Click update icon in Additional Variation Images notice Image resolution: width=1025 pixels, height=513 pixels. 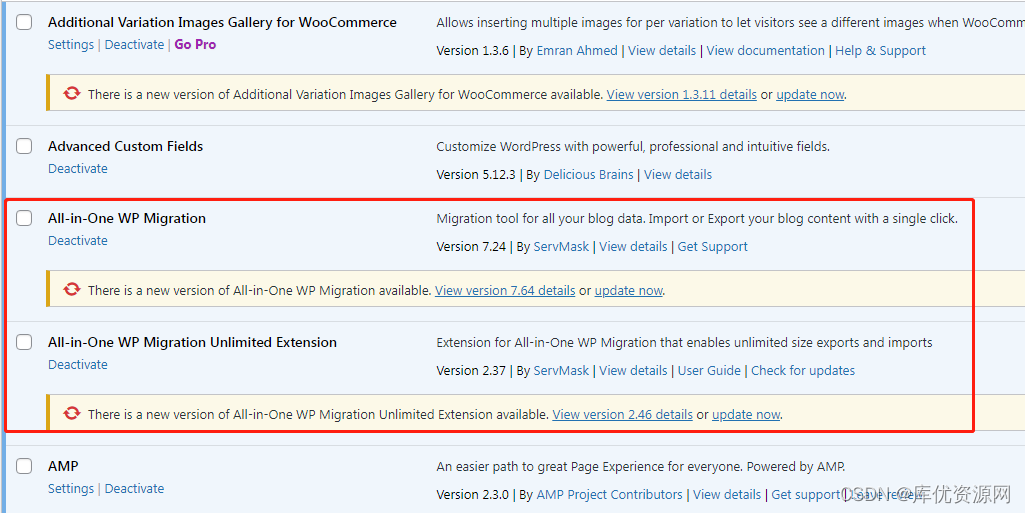click(72, 94)
